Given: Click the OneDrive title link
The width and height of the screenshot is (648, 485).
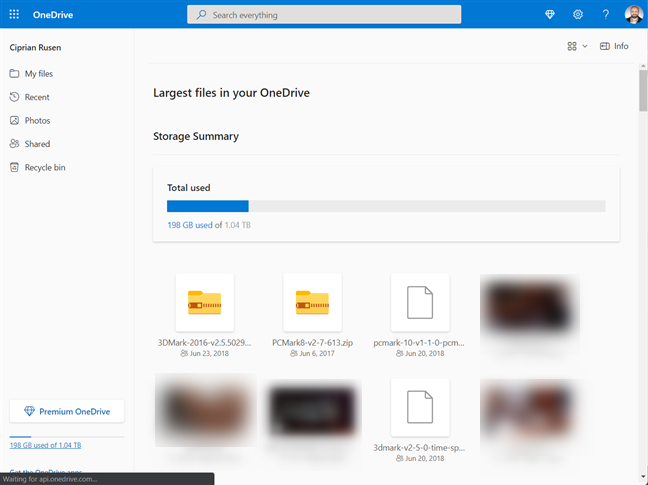Looking at the screenshot, I should pyautogui.click(x=53, y=15).
